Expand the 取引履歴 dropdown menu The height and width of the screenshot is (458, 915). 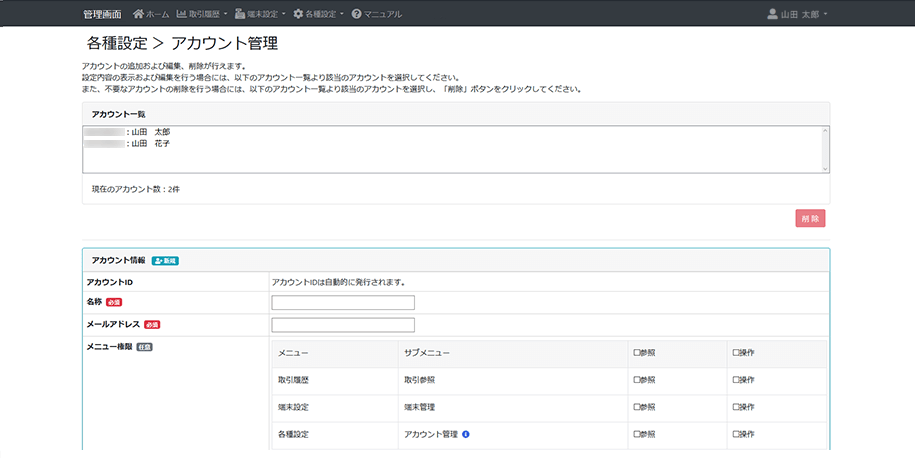[x=204, y=13]
